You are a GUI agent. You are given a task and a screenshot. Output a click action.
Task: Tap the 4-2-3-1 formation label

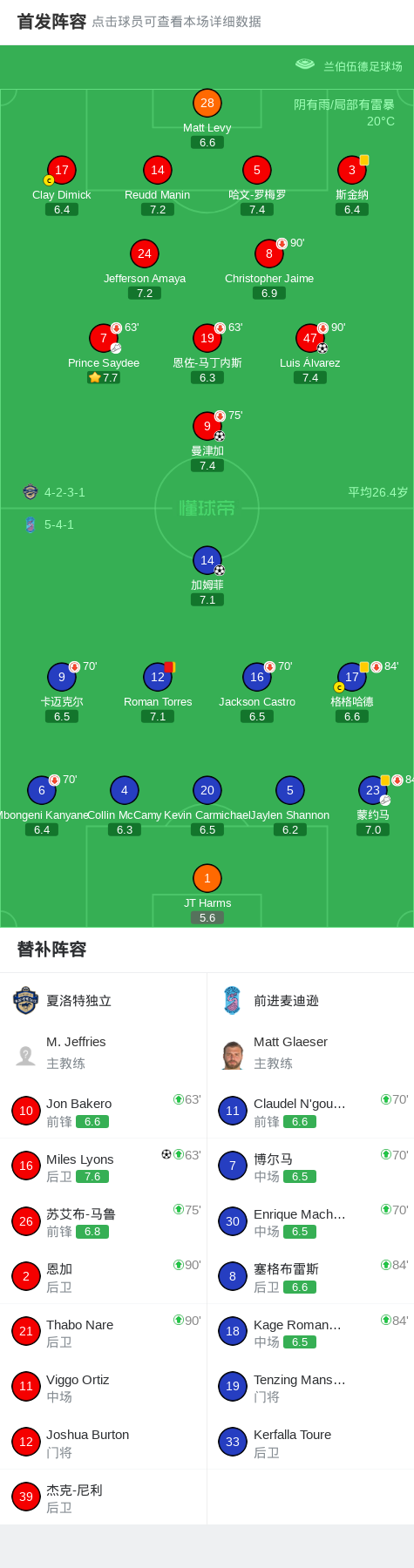(x=65, y=492)
